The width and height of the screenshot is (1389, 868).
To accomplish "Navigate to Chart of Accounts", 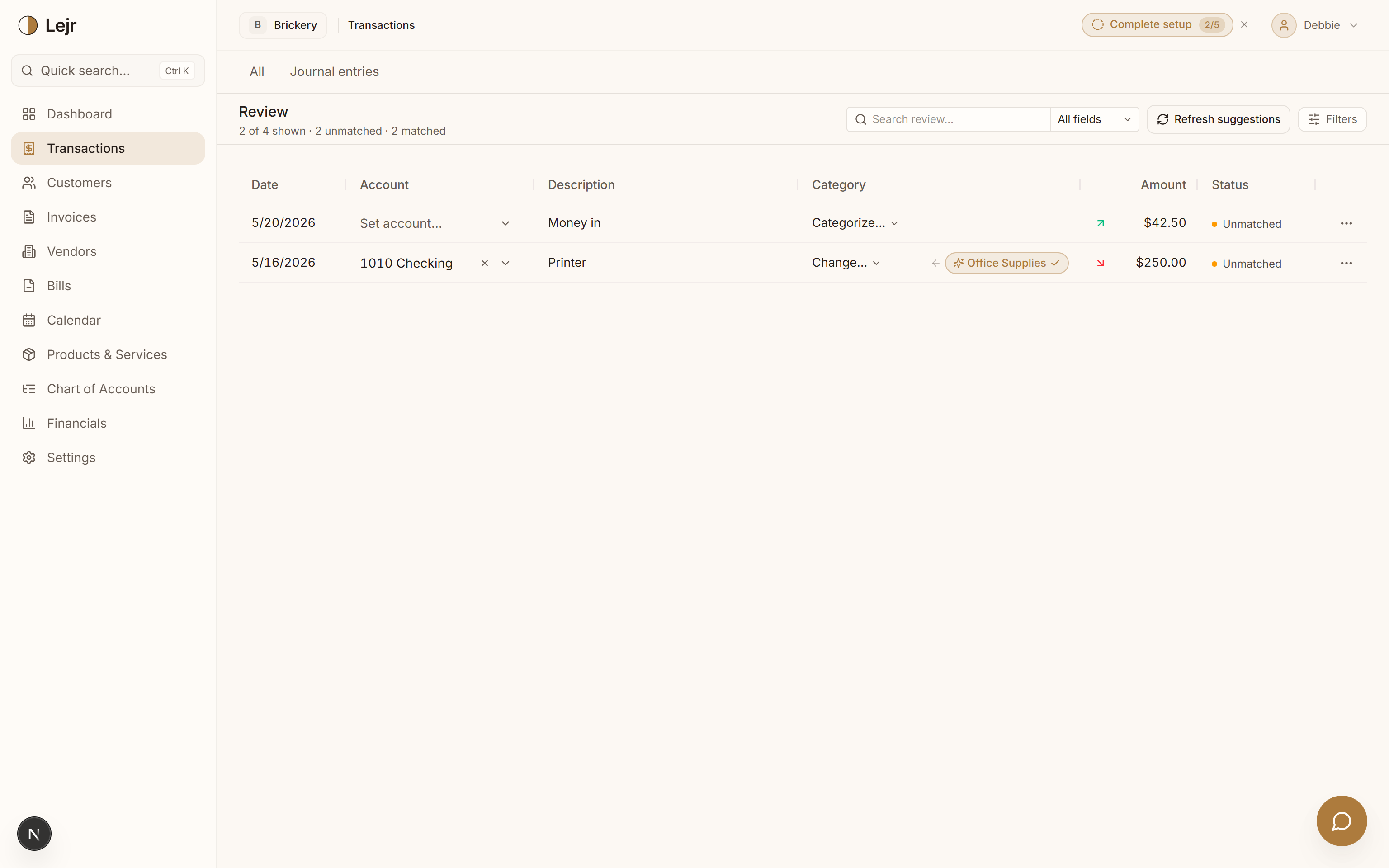I will point(108,389).
